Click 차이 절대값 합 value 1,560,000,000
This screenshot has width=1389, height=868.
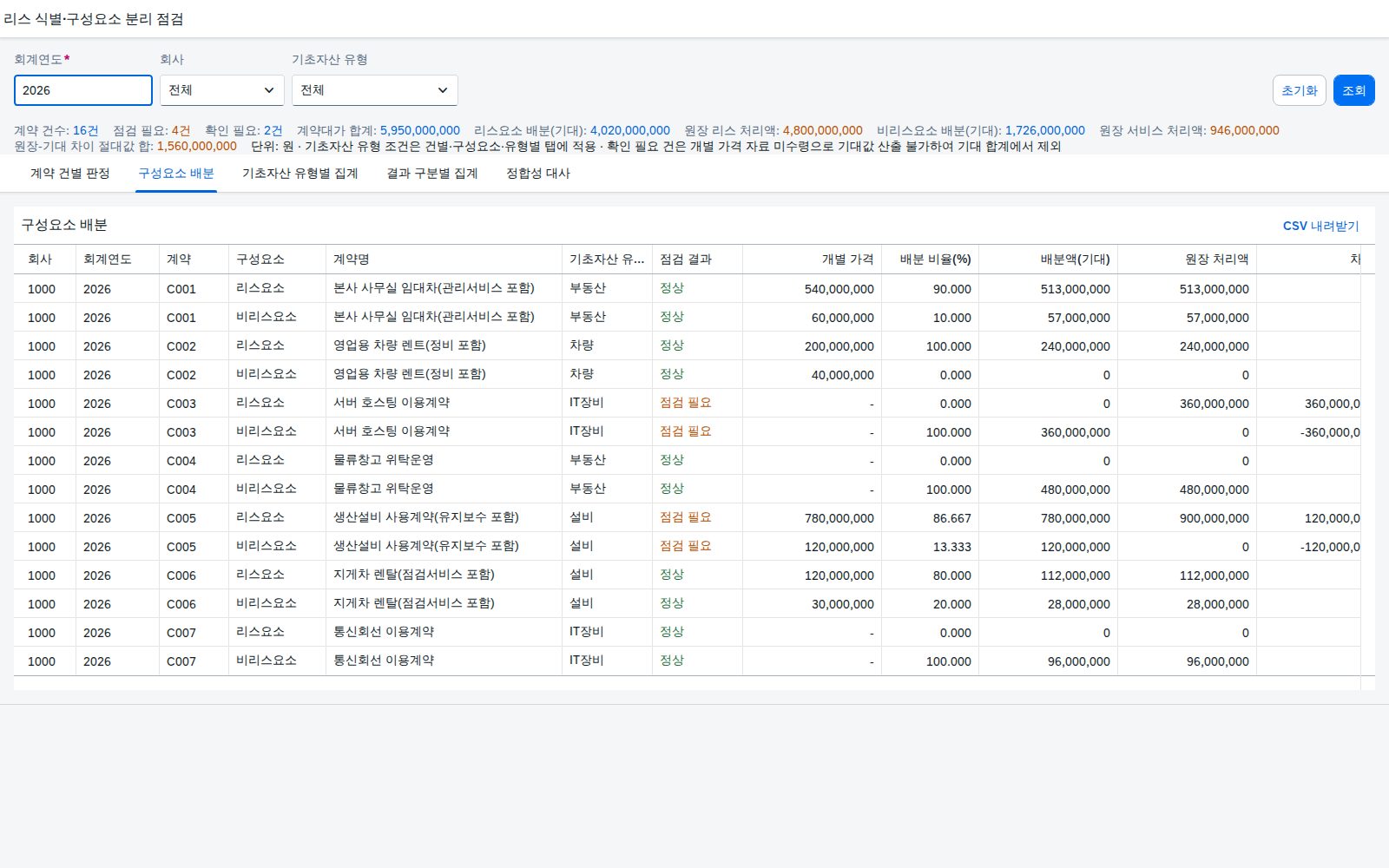point(197,146)
